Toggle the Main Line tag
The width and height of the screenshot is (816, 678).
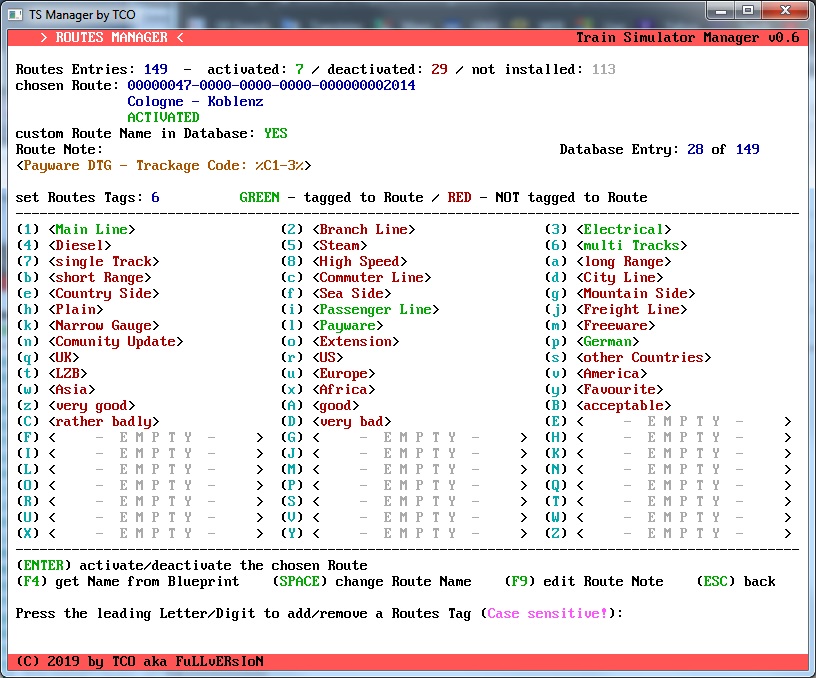76,229
